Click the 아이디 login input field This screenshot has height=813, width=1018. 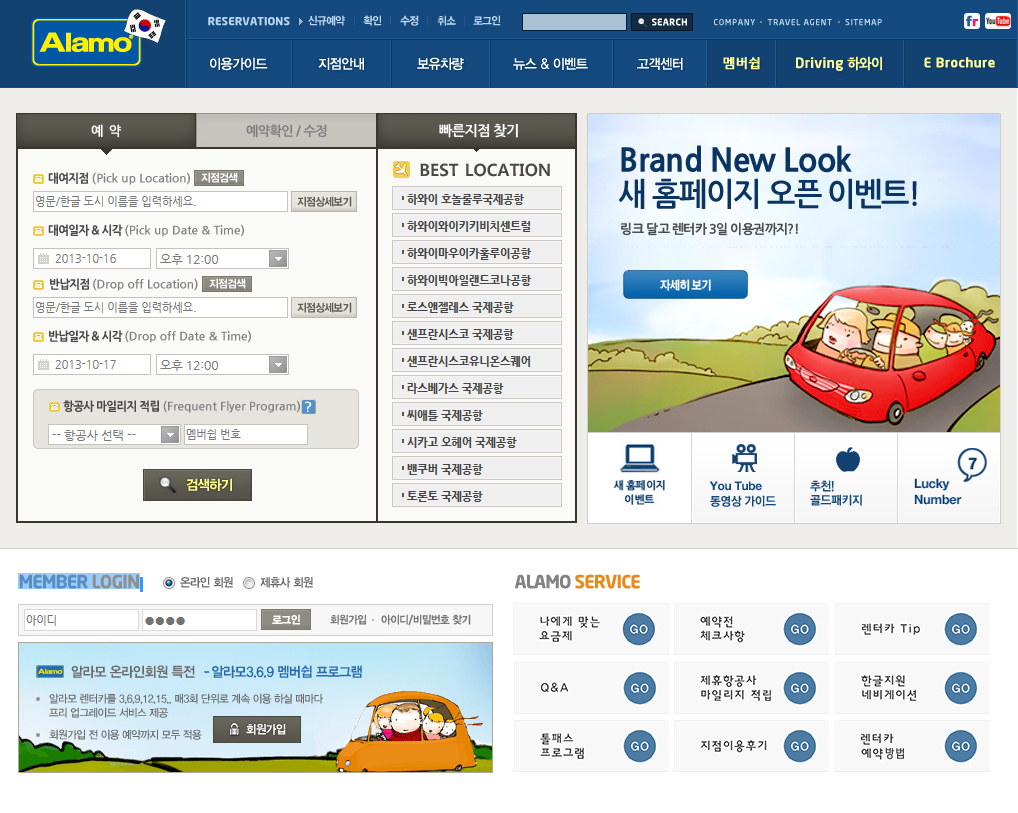tap(81, 620)
